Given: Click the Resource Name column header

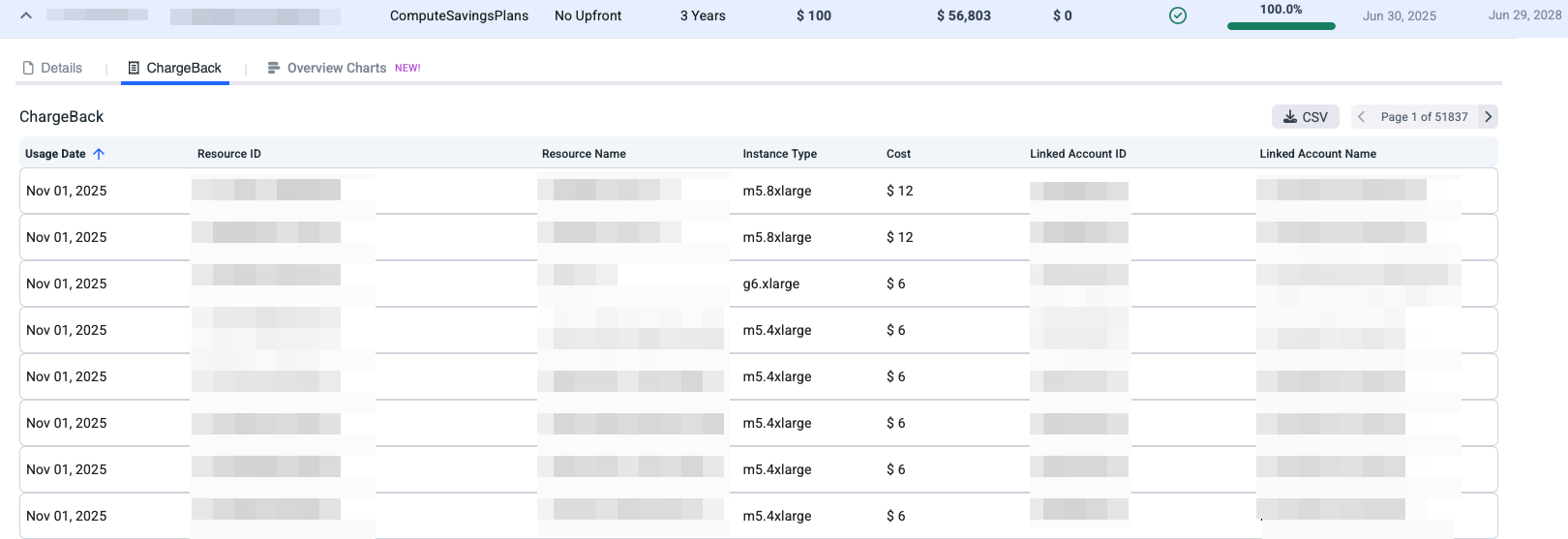Looking at the screenshot, I should [584, 154].
